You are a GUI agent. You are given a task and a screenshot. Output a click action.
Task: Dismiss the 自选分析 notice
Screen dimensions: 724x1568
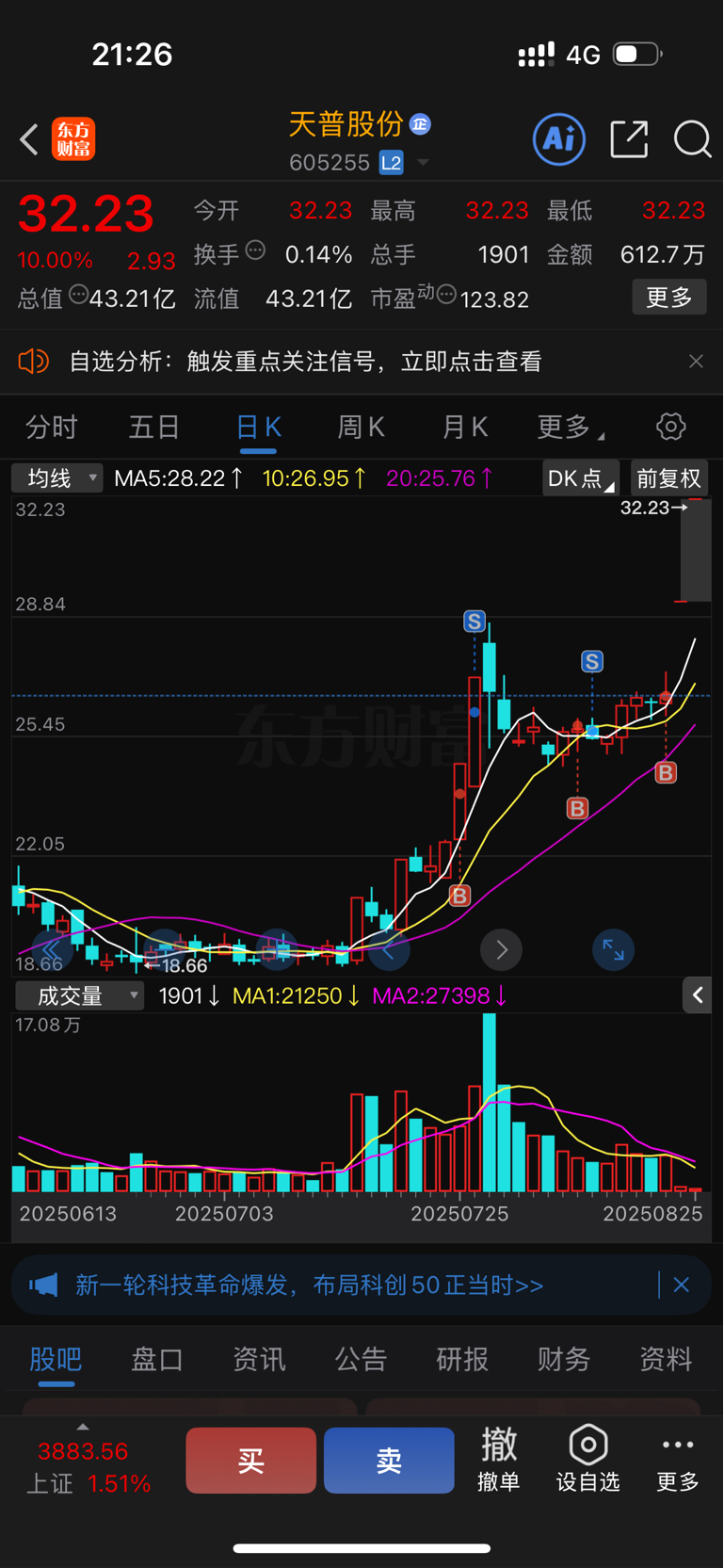coord(696,362)
